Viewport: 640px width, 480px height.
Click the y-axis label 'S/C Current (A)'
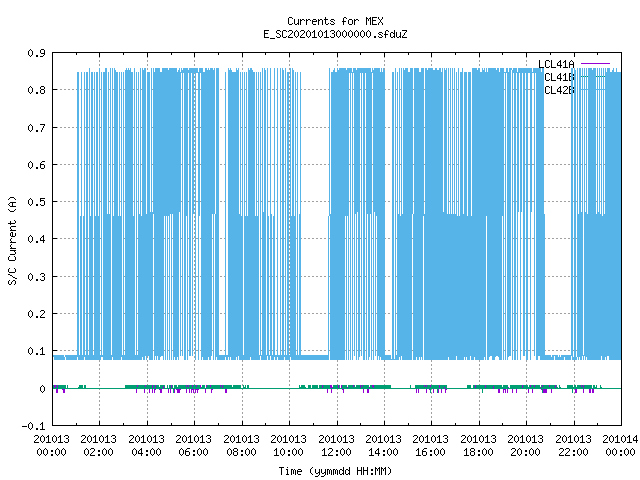pyautogui.click(x=13, y=240)
